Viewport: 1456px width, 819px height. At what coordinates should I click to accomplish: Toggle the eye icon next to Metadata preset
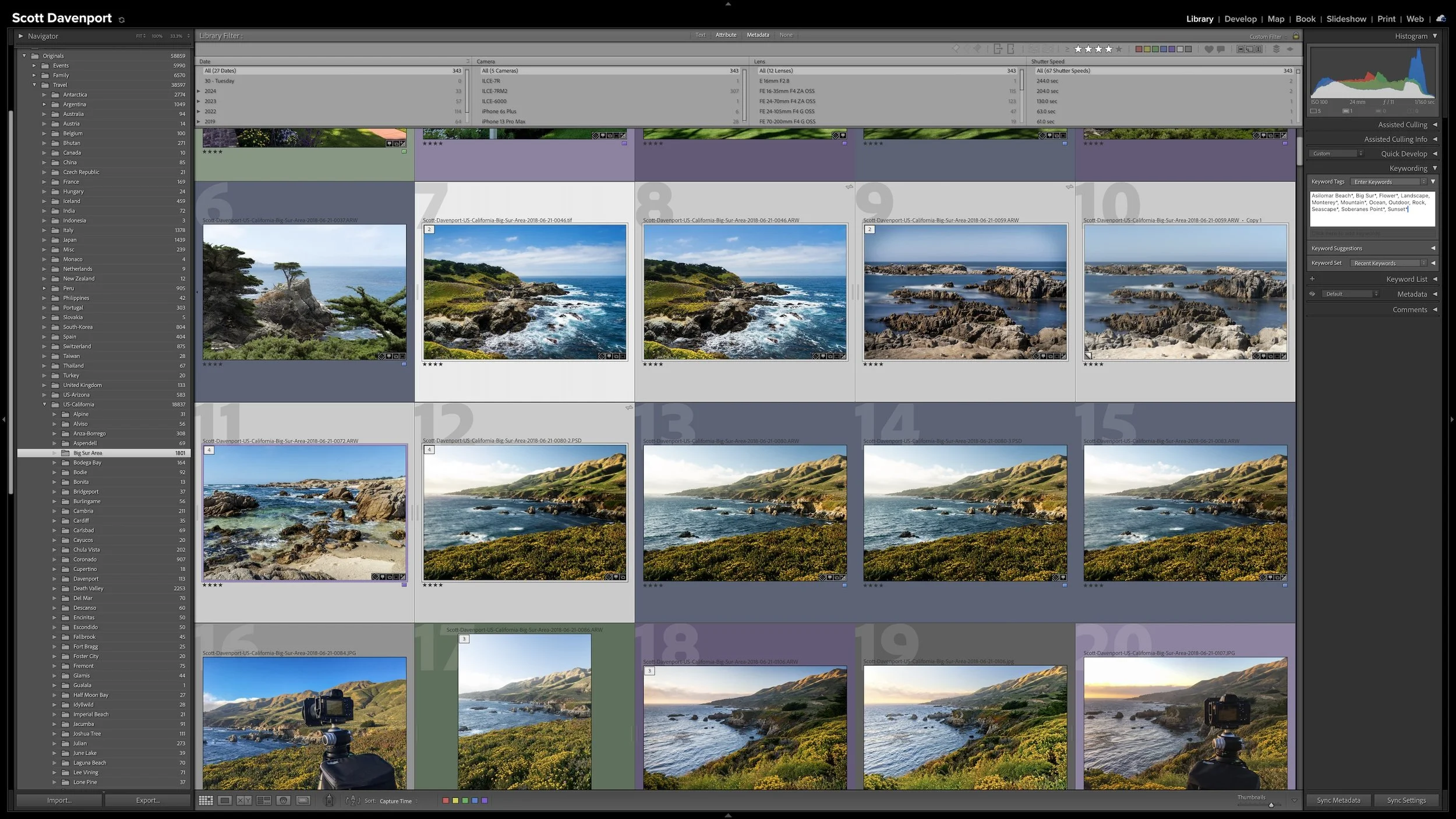coord(1312,294)
